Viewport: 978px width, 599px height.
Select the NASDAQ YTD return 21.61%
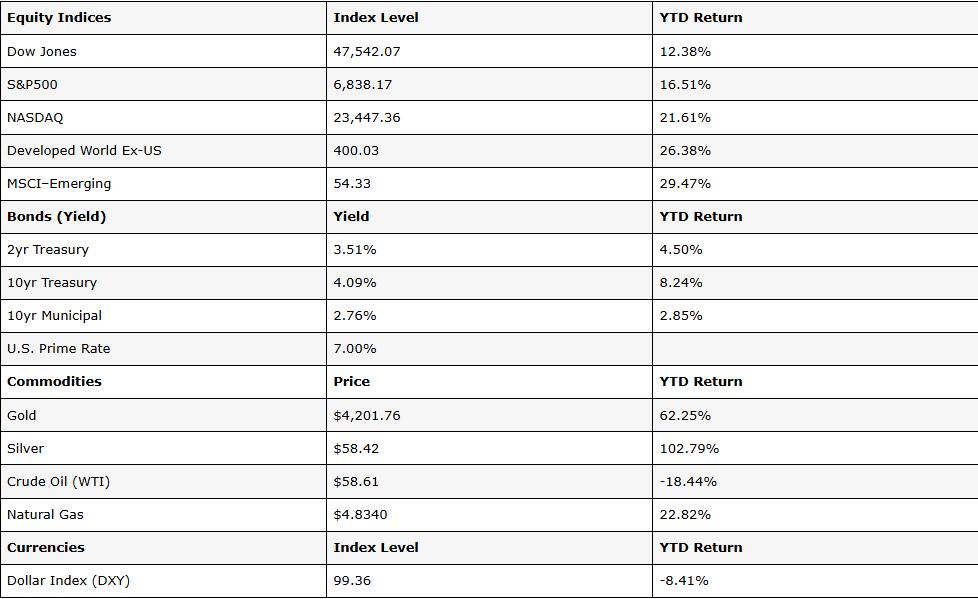click(685, 118)
